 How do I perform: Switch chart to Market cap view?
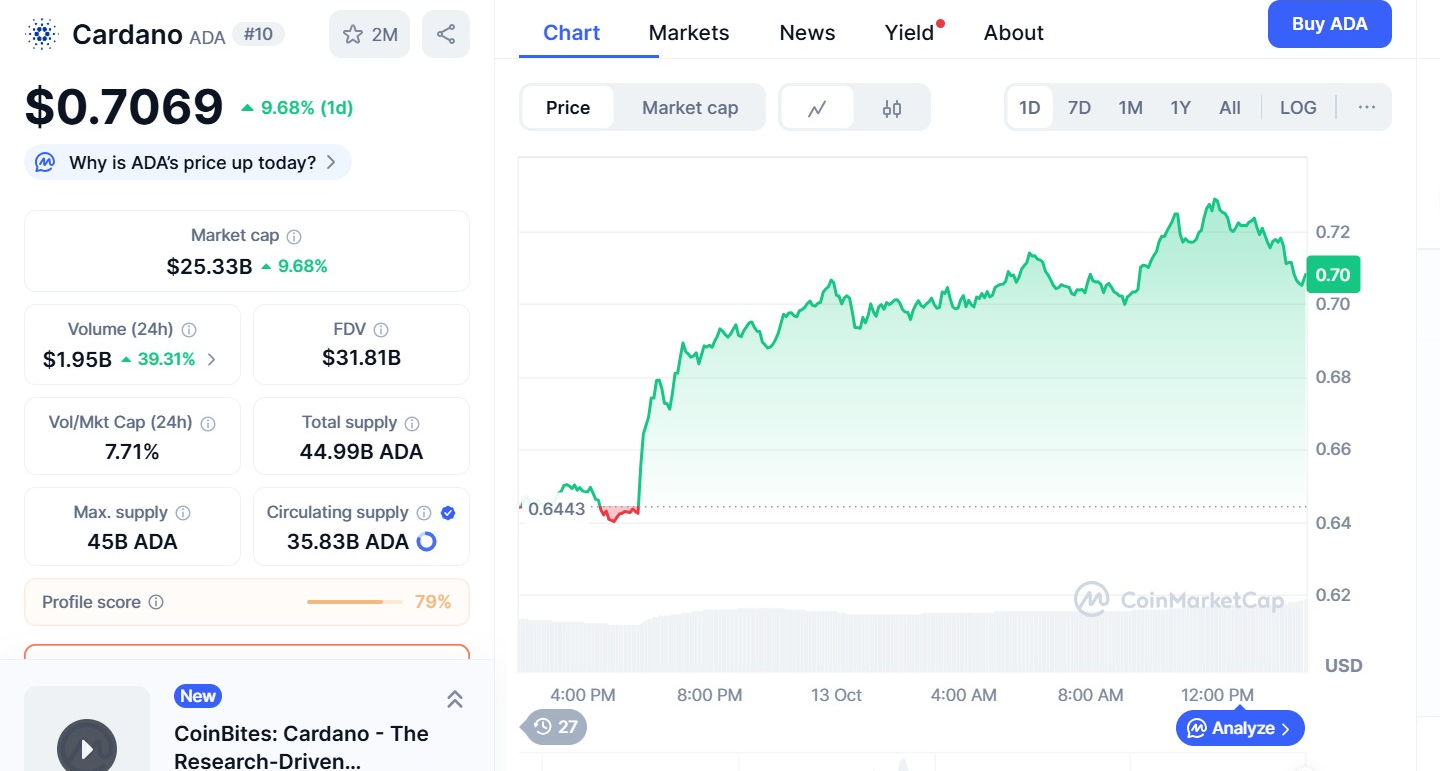click(x=690, y=108)
